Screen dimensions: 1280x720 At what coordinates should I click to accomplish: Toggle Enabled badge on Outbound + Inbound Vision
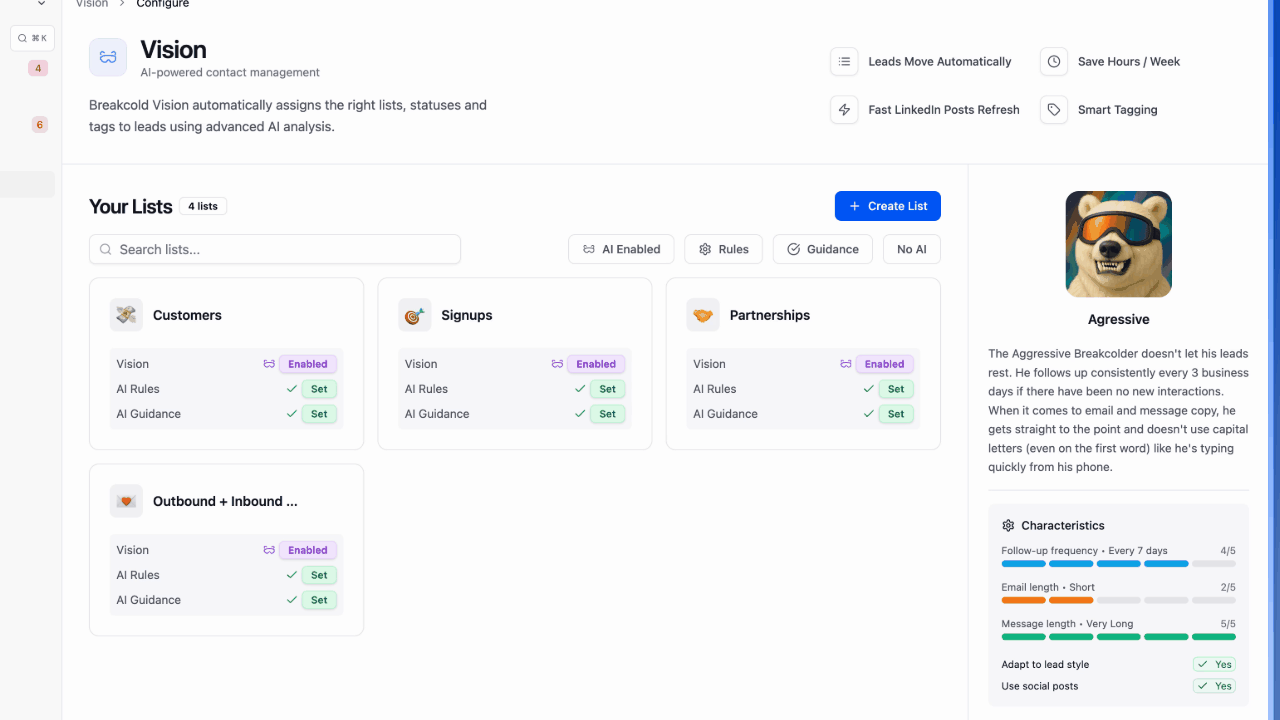click(x=308, y=550)
